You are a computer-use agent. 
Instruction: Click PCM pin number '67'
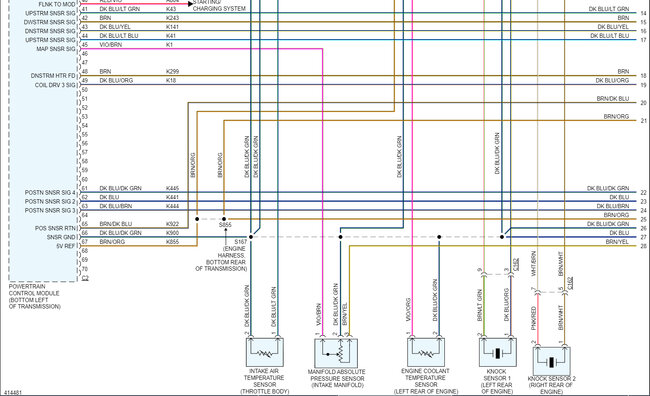pyautogui.click(x=85, y=242)
